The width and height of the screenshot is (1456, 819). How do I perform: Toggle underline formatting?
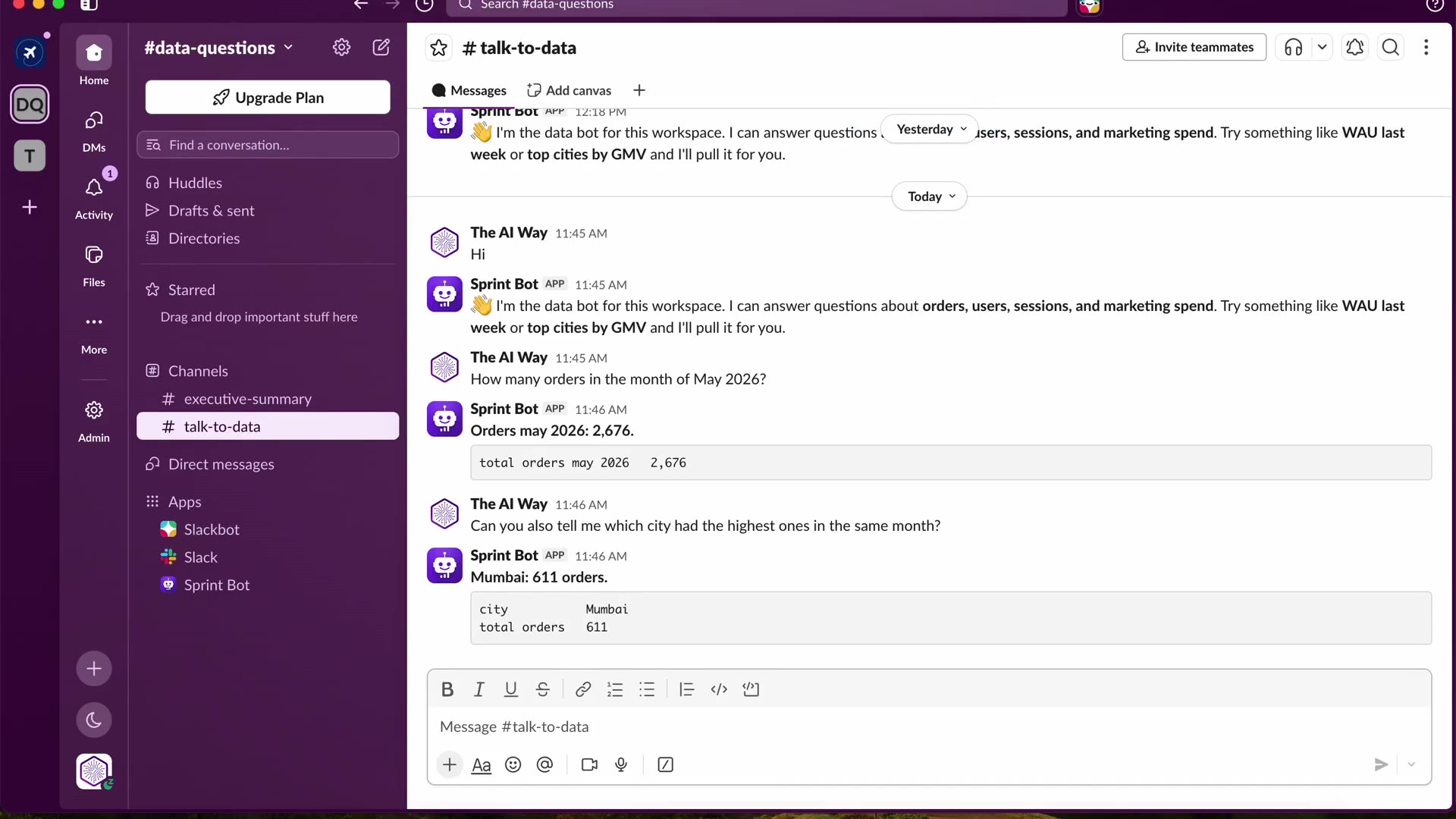coord(511,689)
